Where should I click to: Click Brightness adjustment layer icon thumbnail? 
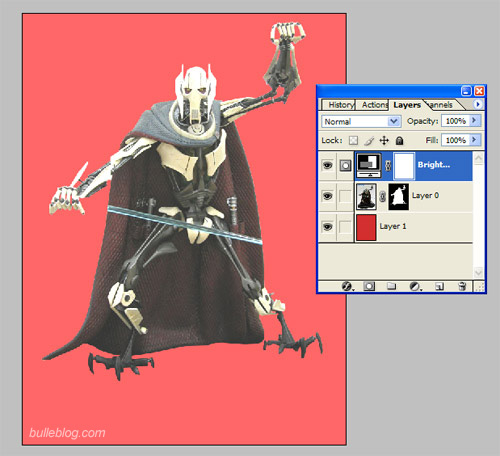point(369,165)
